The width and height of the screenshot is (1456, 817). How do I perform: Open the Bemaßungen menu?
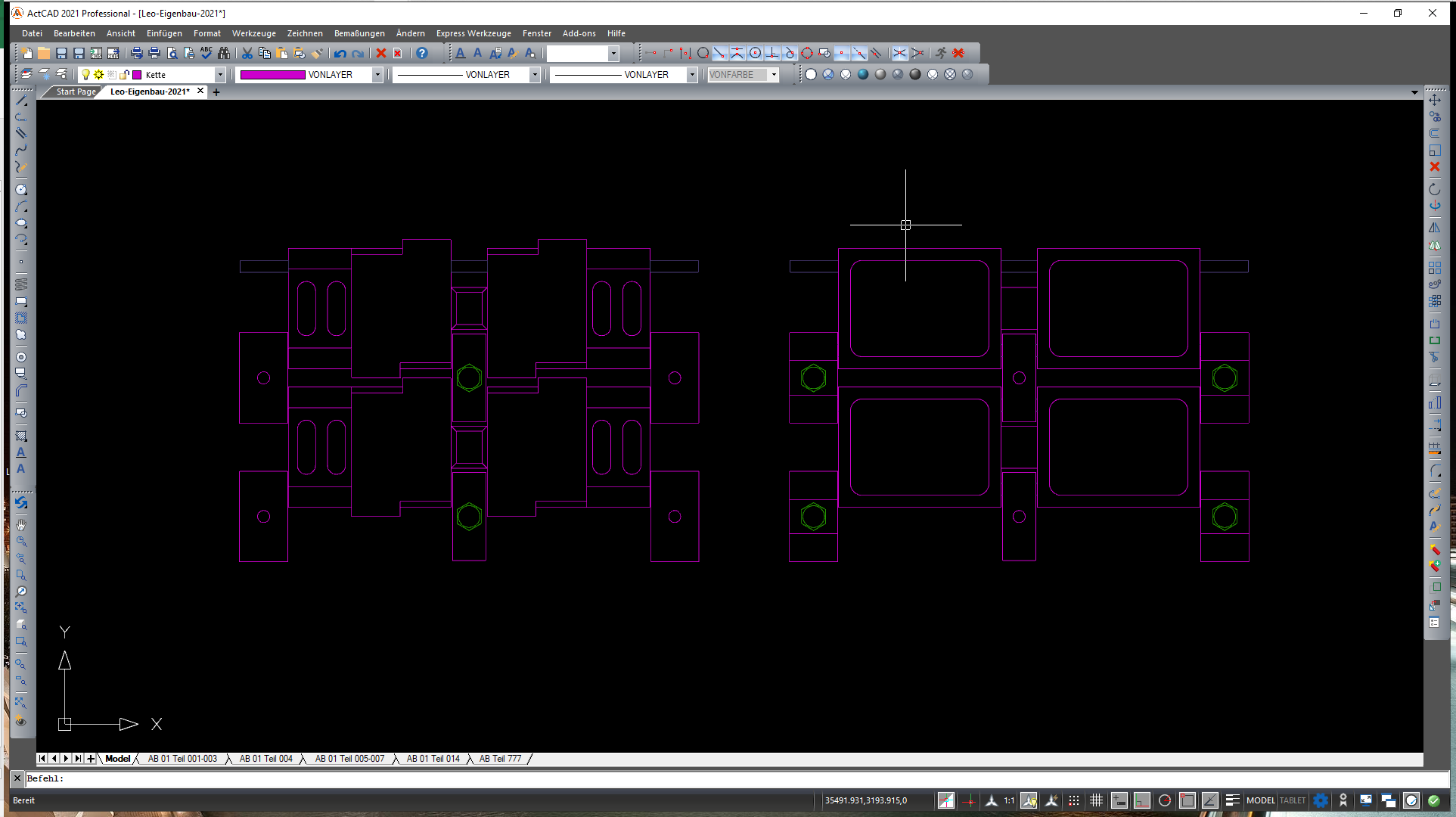pyautogui.click(x=359, y=33)
